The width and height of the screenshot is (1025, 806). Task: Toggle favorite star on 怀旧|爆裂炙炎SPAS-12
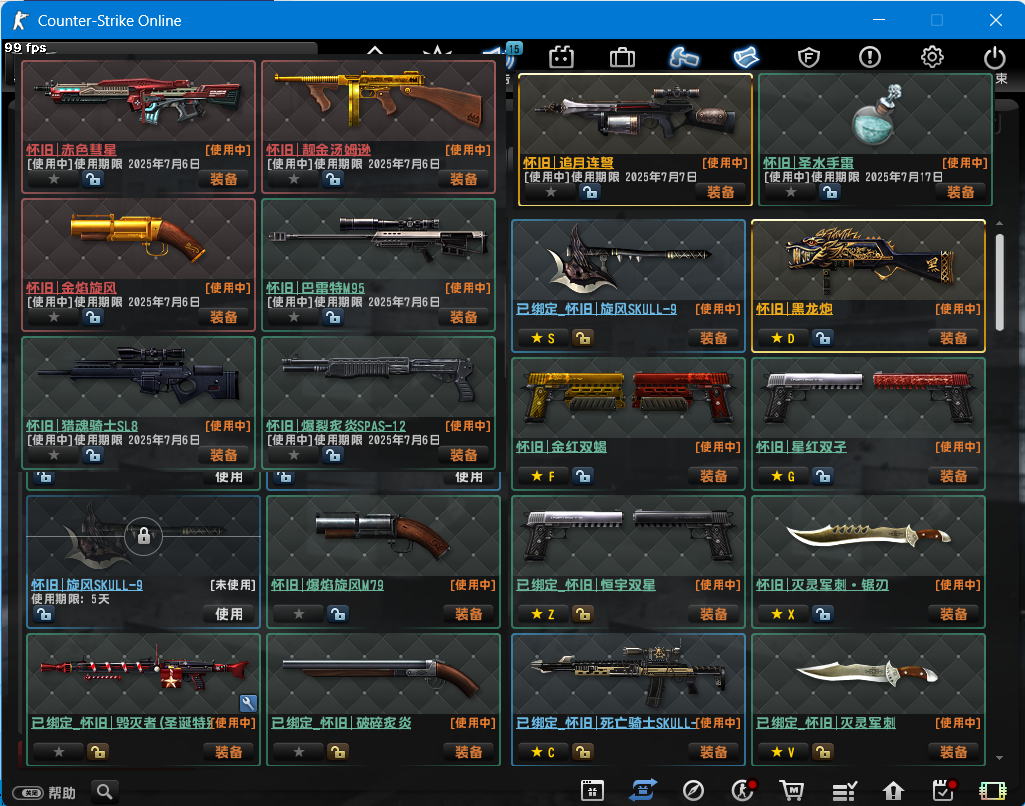294,454
